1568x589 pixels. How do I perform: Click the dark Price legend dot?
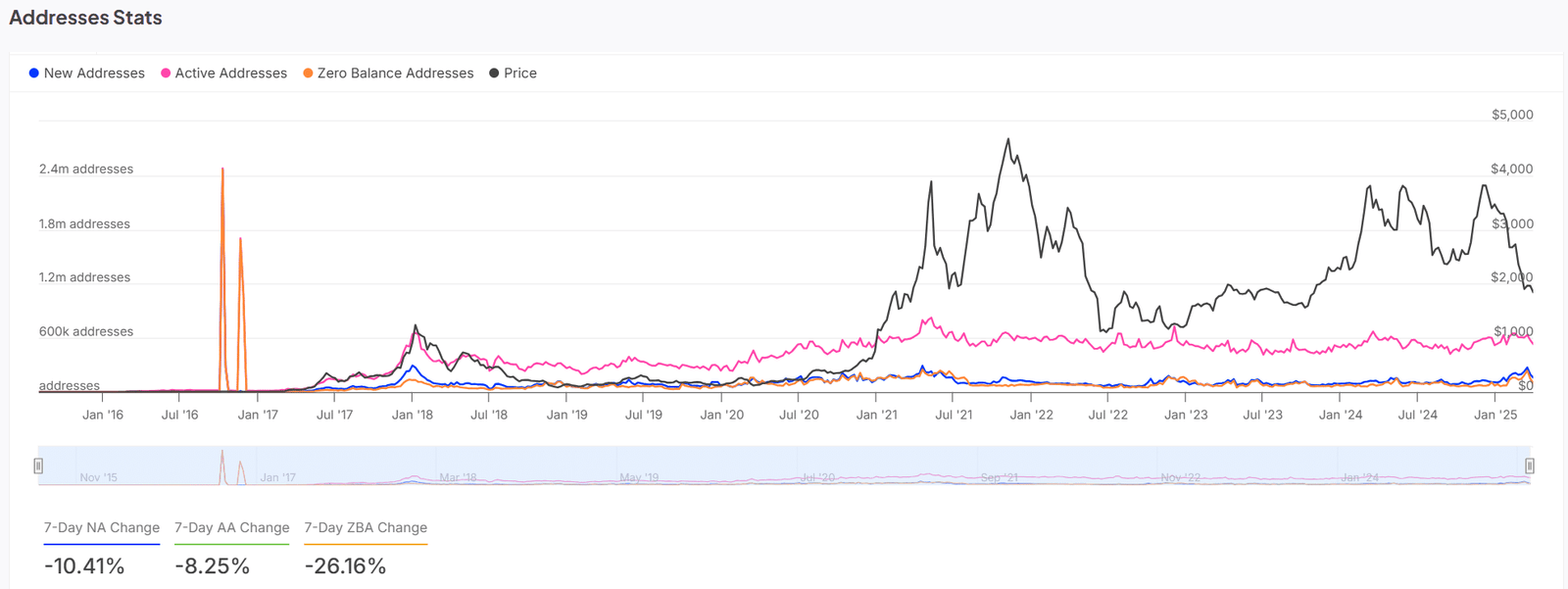click(494, 74)
